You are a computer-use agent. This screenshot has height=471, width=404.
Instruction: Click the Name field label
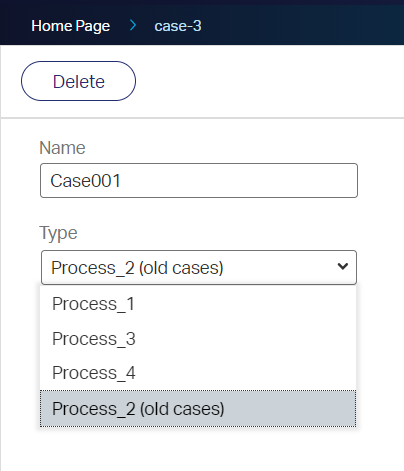tap(62, 148)
